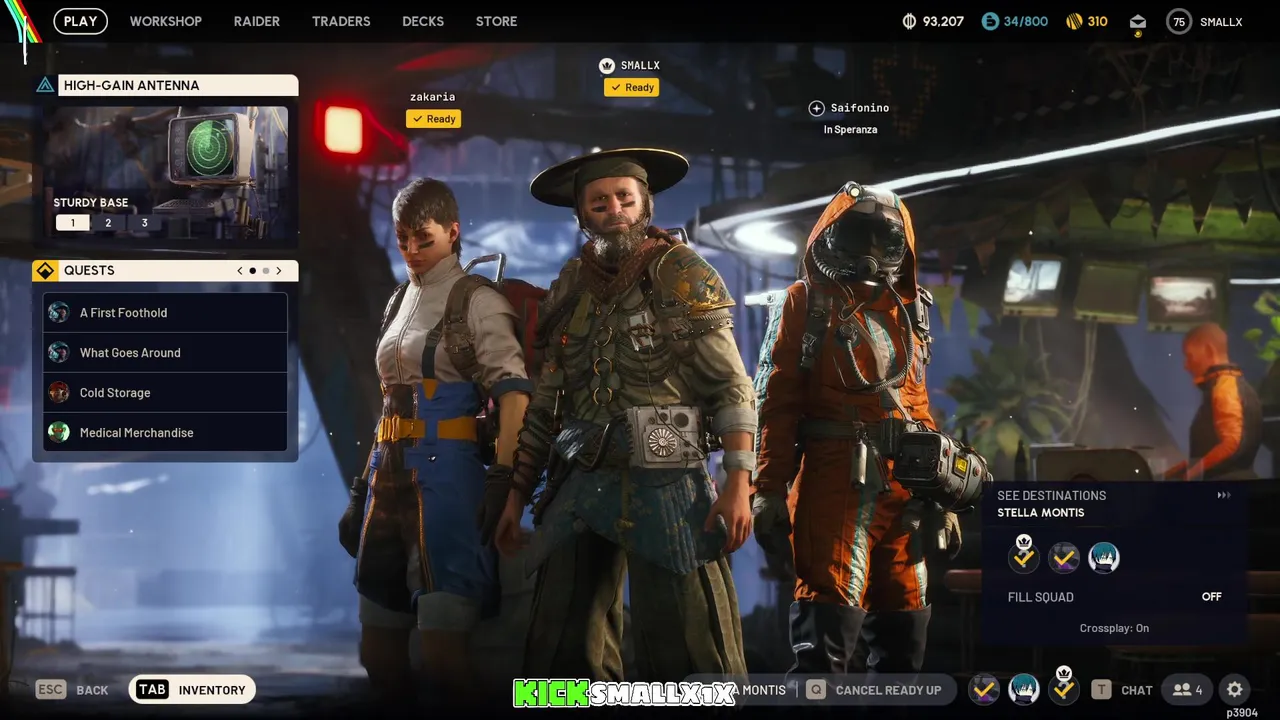
Task: Click the Cold Storage trader portrait
Action: [59, 393]
